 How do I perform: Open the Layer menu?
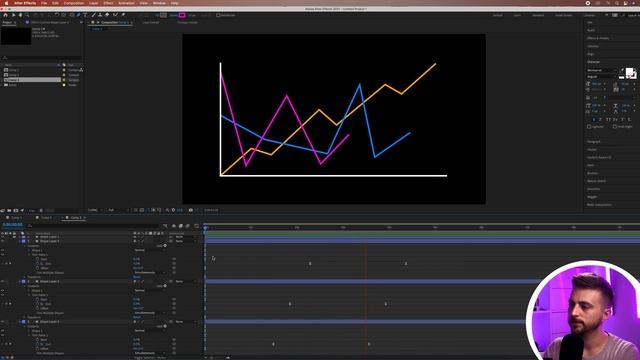click(x=93, y=3)
